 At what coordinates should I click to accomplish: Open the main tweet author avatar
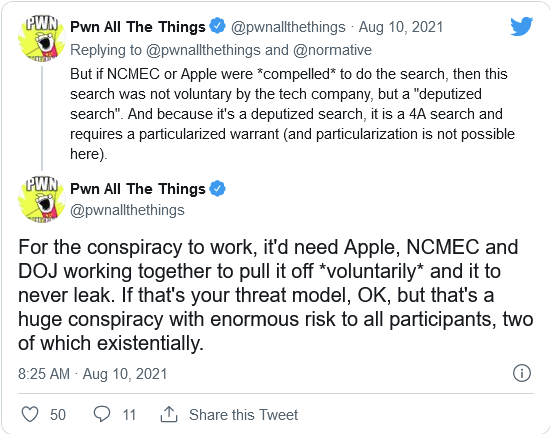[x=42, y=200]
